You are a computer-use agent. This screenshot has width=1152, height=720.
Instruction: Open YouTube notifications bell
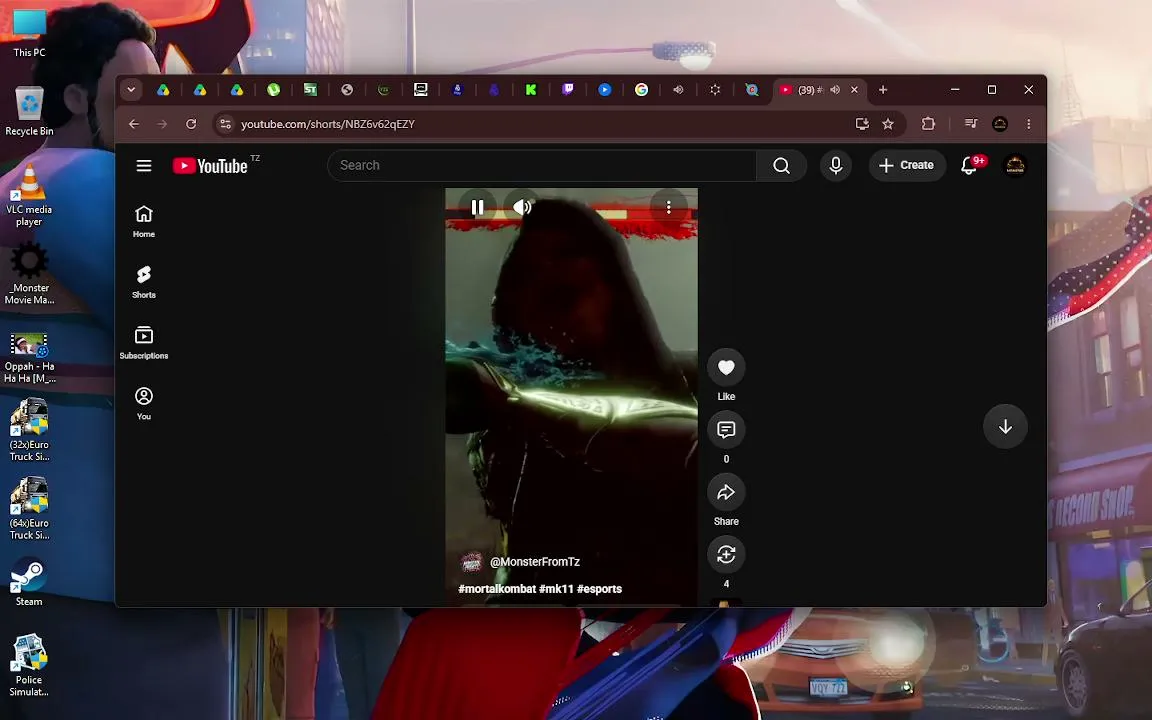point(970,165)
